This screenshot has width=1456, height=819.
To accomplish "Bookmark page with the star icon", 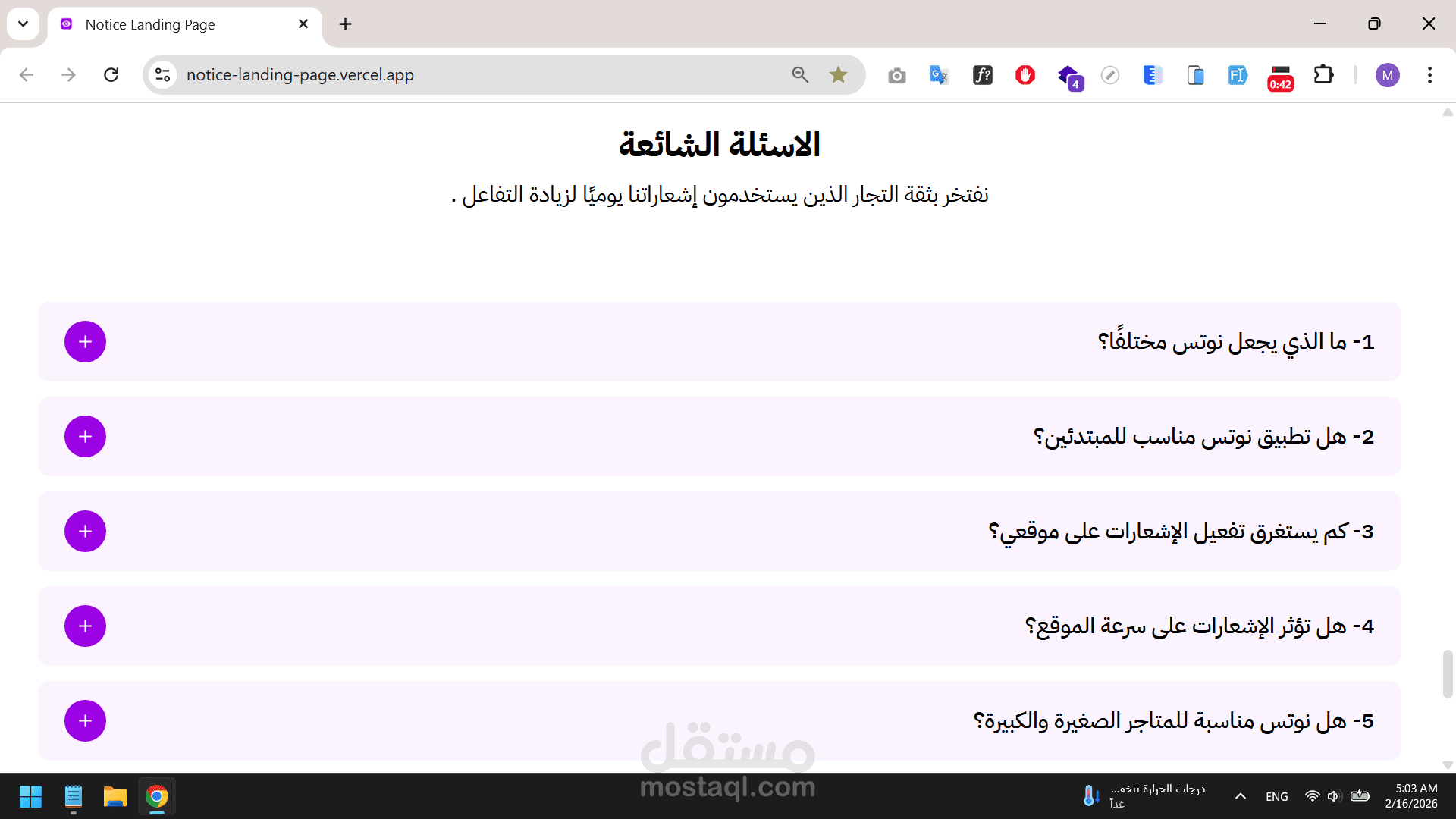I will 838,74.
